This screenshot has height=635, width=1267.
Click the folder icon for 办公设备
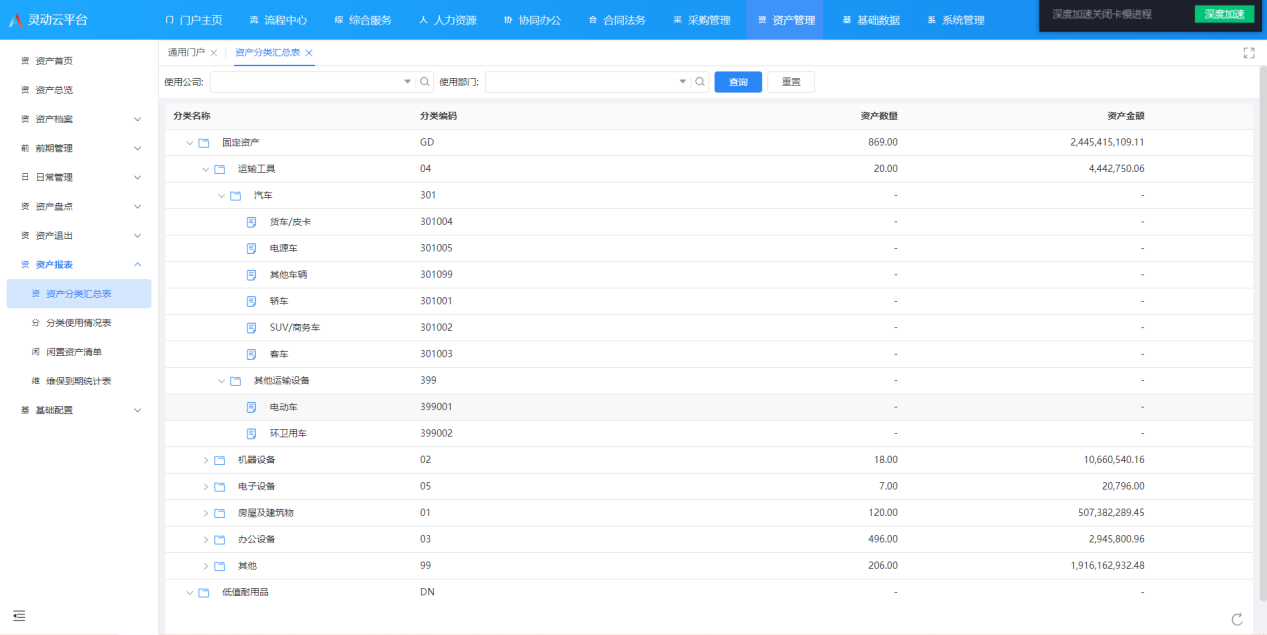coord(220,540)
